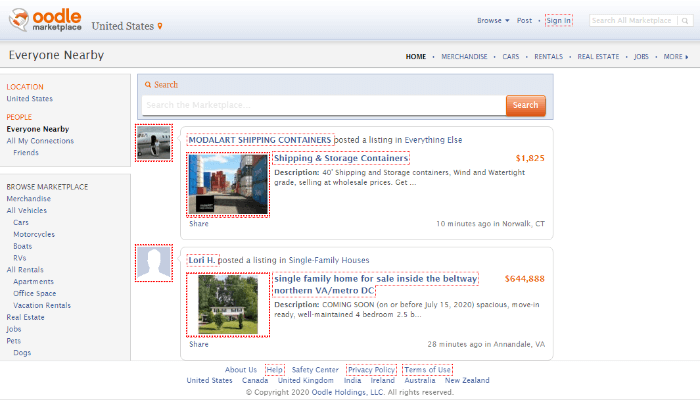This screenshot has width=700, height=400.
Task: Open Lori H. default profile avatar
Action: click(154, 263)
